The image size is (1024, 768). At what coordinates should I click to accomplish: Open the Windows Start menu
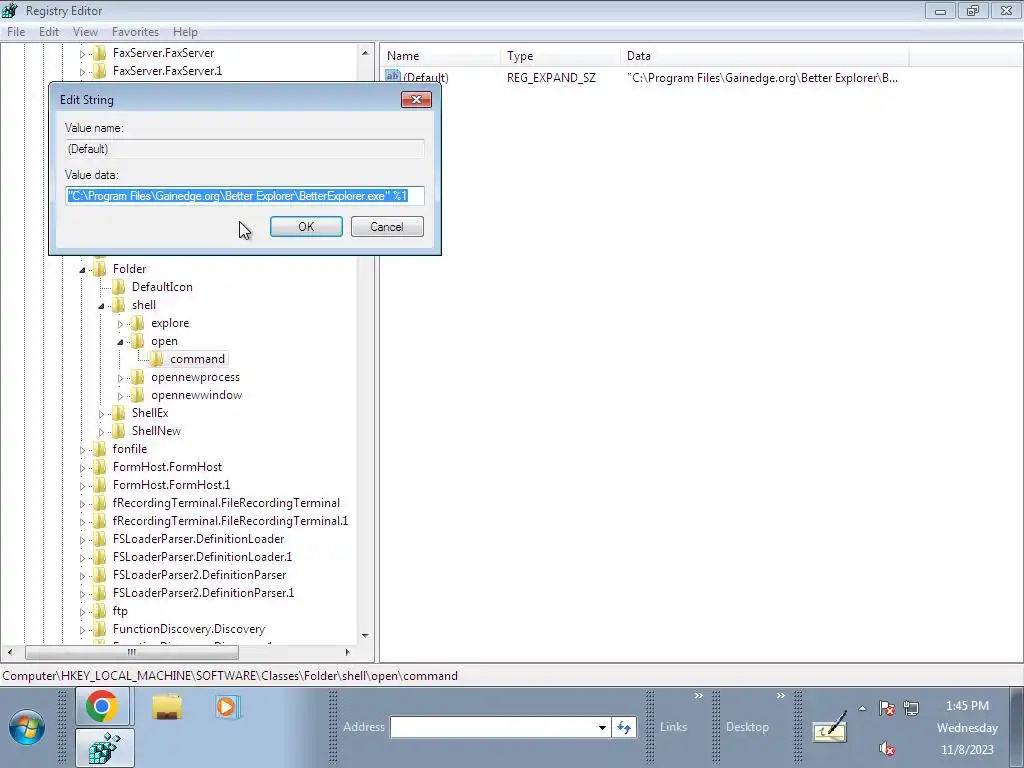point(27,726)
